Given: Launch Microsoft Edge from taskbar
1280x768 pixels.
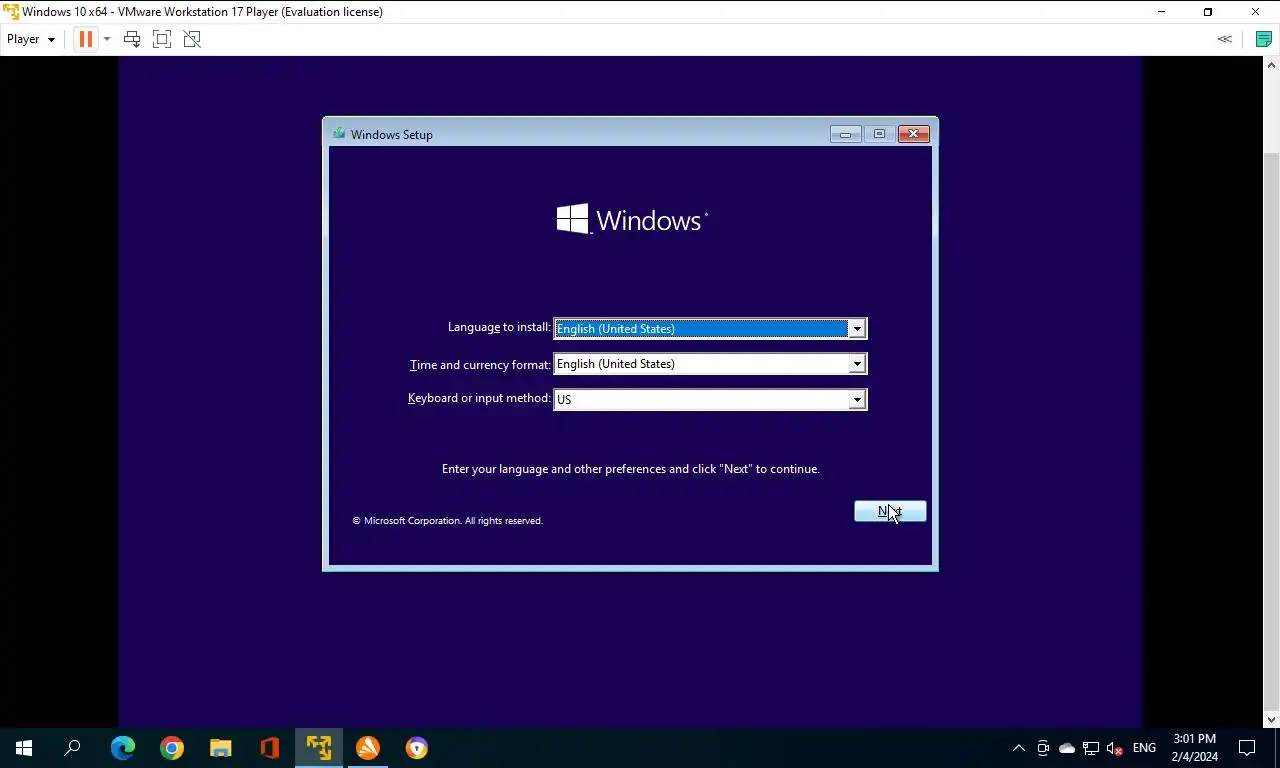Looking at the screenshot, I should click(x=123, y=748).
